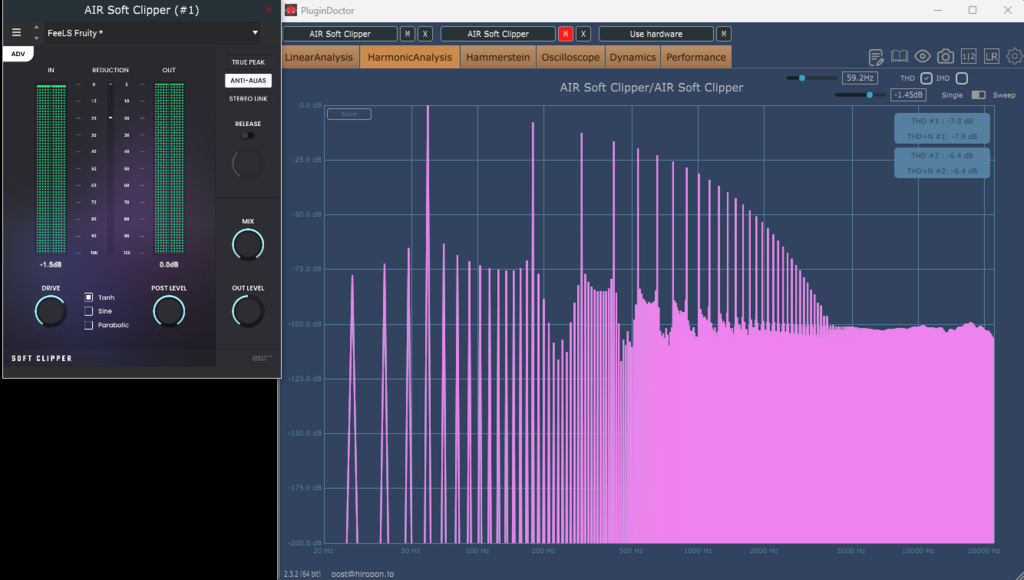
Task: Click the Out Level knob
Action: pos(248,312)
